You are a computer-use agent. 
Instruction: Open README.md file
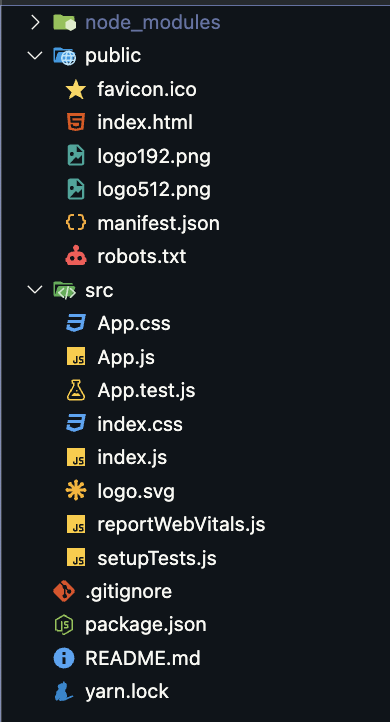(x=143, y=658)
